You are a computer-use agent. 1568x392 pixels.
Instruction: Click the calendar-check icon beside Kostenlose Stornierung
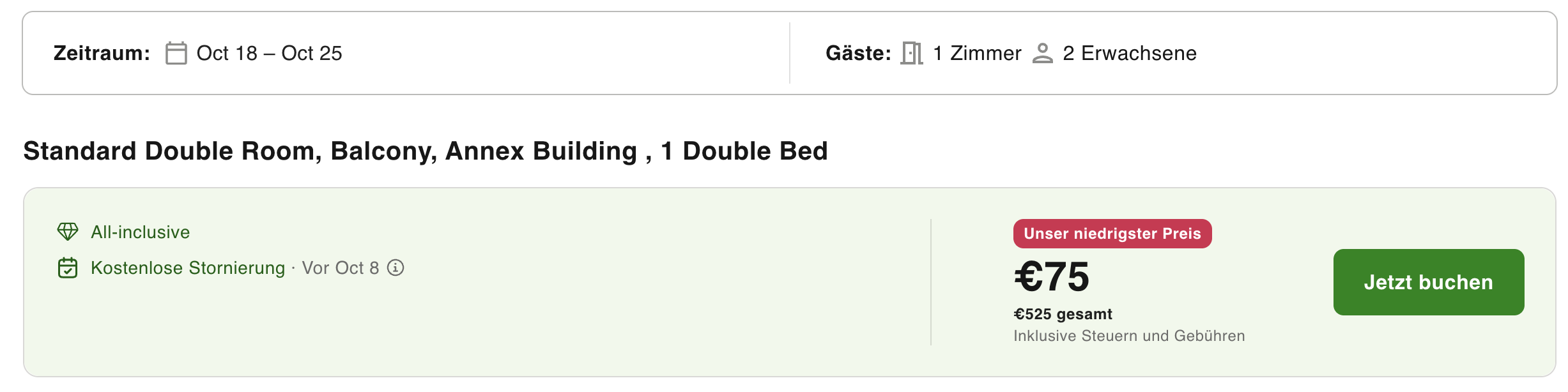(68, 268)
